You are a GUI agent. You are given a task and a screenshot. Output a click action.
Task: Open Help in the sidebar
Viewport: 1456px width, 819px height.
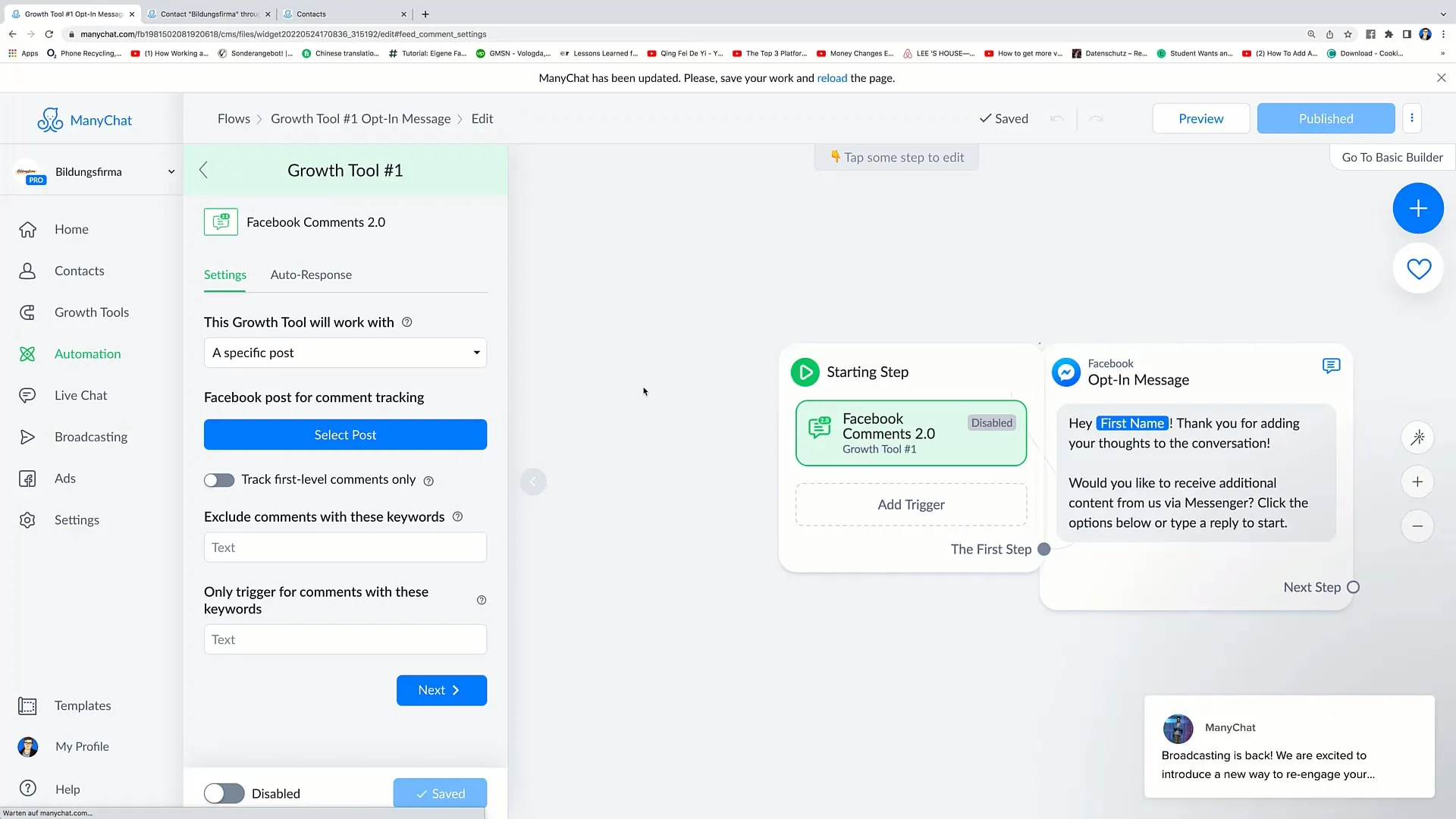(67, 789)
